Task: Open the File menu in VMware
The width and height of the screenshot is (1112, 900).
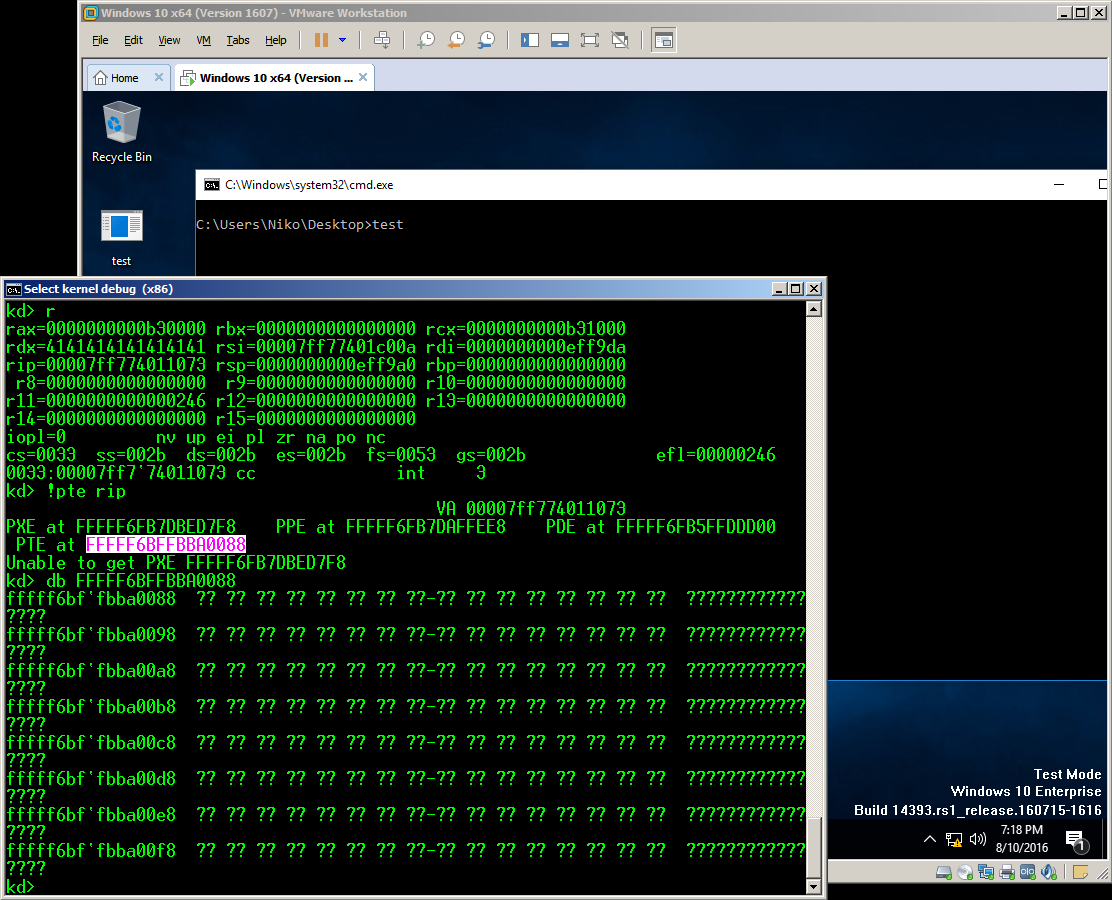Action: click(x=100, y=40)
